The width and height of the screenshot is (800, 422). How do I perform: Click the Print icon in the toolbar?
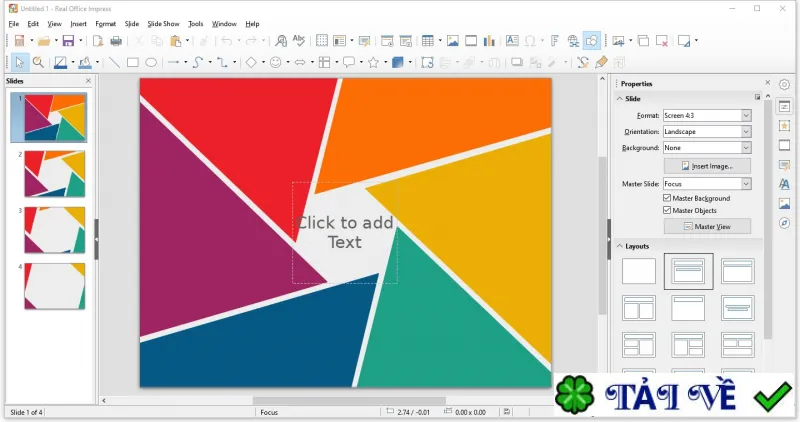(116, 41)
